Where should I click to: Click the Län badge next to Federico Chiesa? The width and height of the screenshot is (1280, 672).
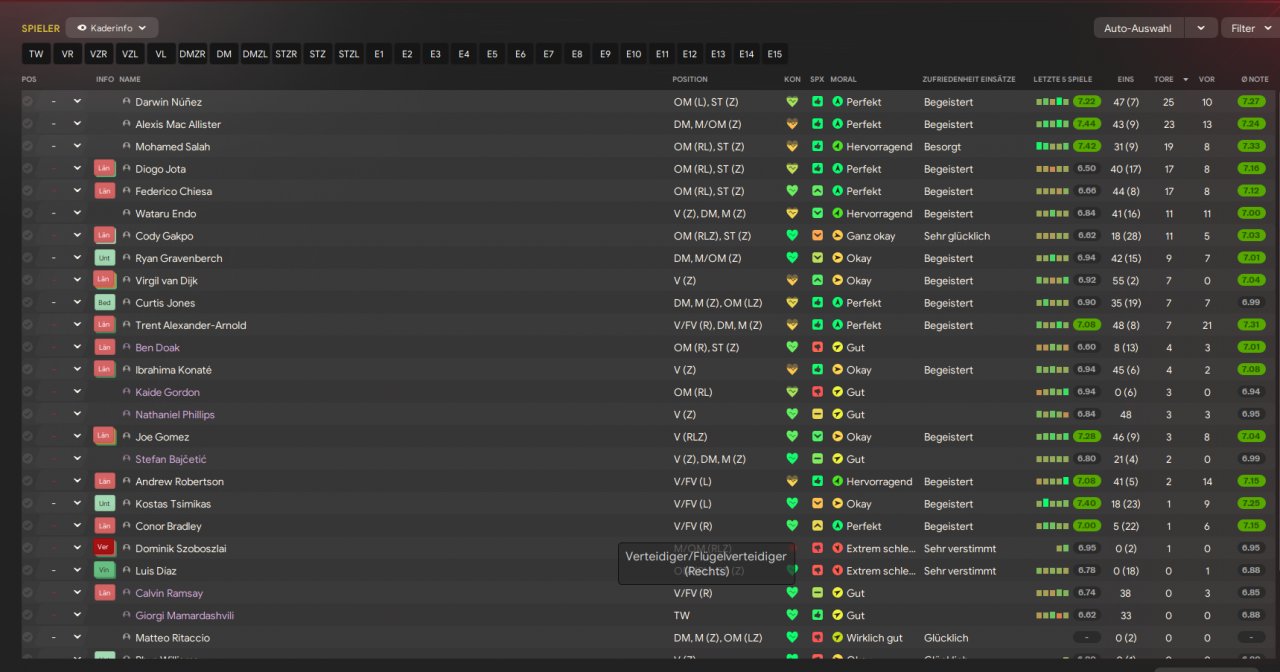(x=105, y=191)
